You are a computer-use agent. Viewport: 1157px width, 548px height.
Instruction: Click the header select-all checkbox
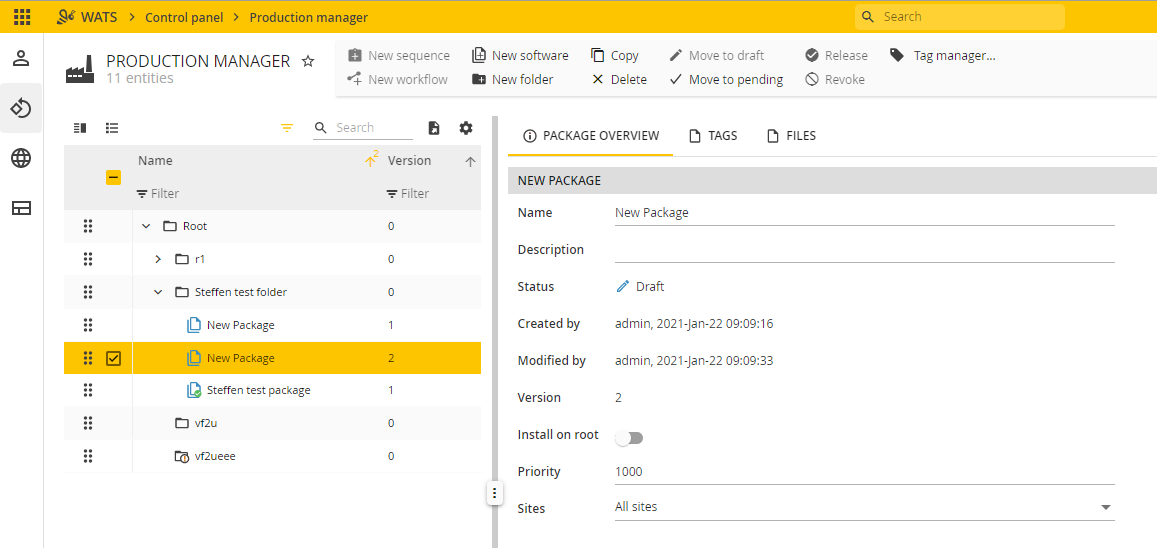(114, 177)
